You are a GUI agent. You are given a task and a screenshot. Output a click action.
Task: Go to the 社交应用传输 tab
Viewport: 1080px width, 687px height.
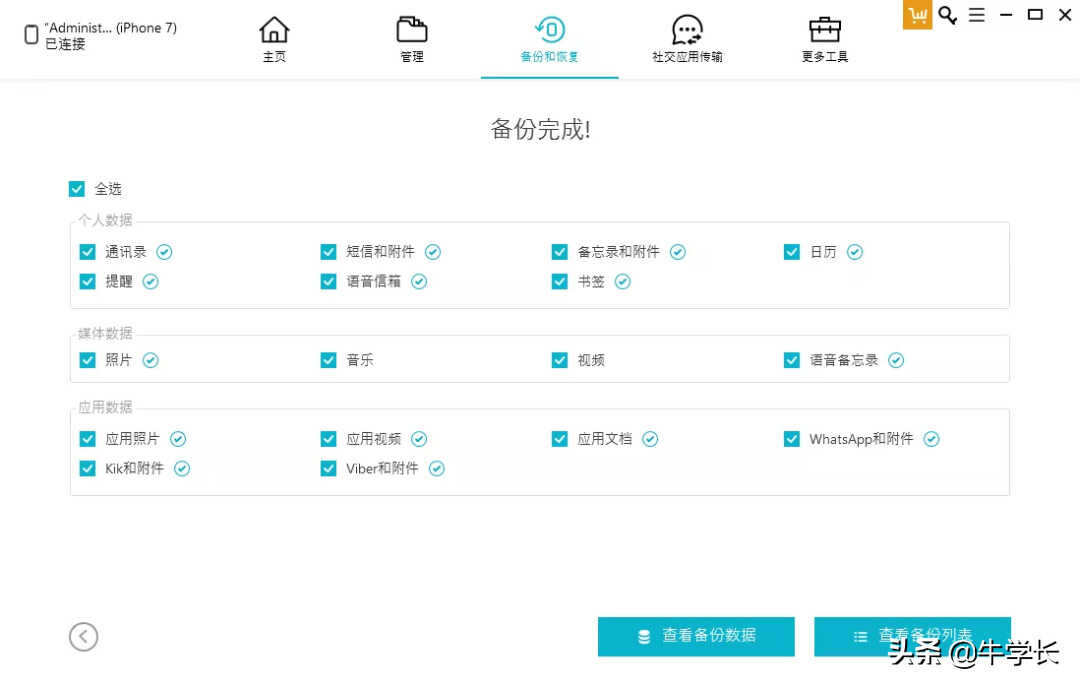click(687, 40)
